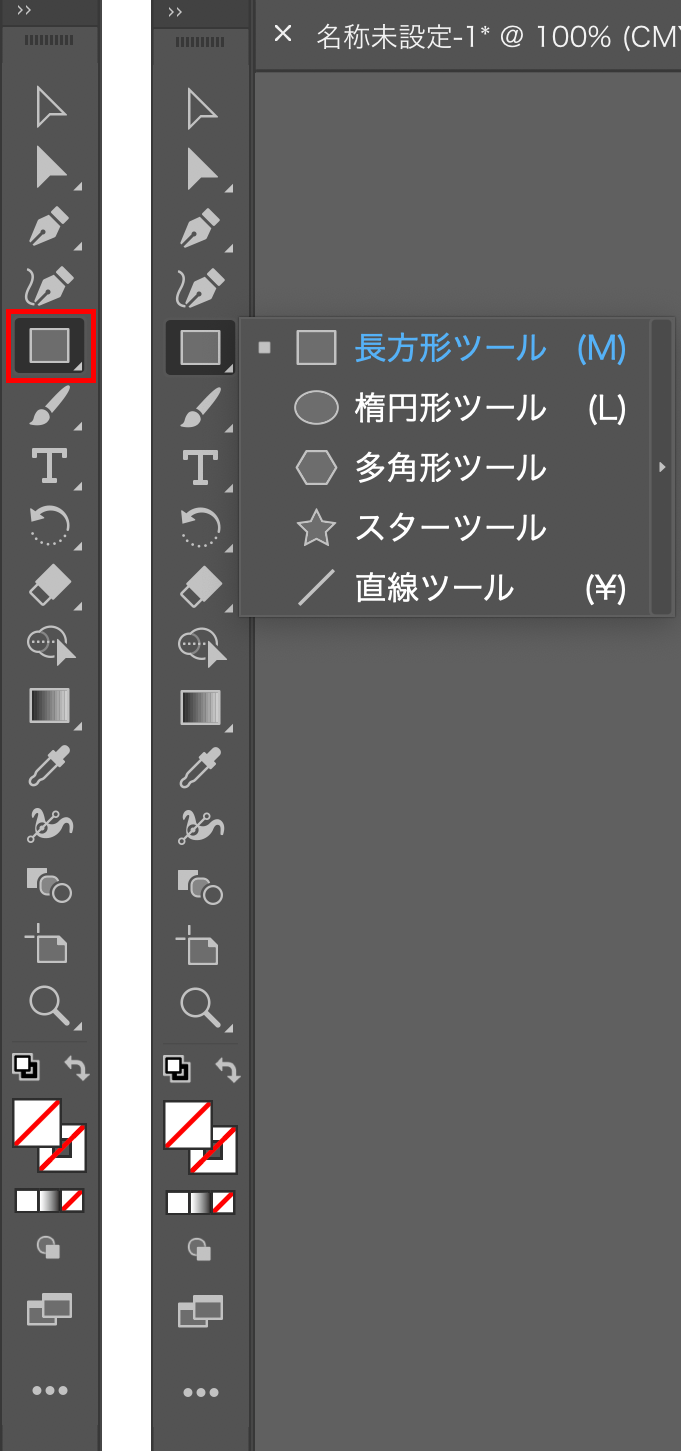Swap fill and stroke in toolbar beside document tab
This screenshot has width=681, height=1451.
tap(229, 1070)
